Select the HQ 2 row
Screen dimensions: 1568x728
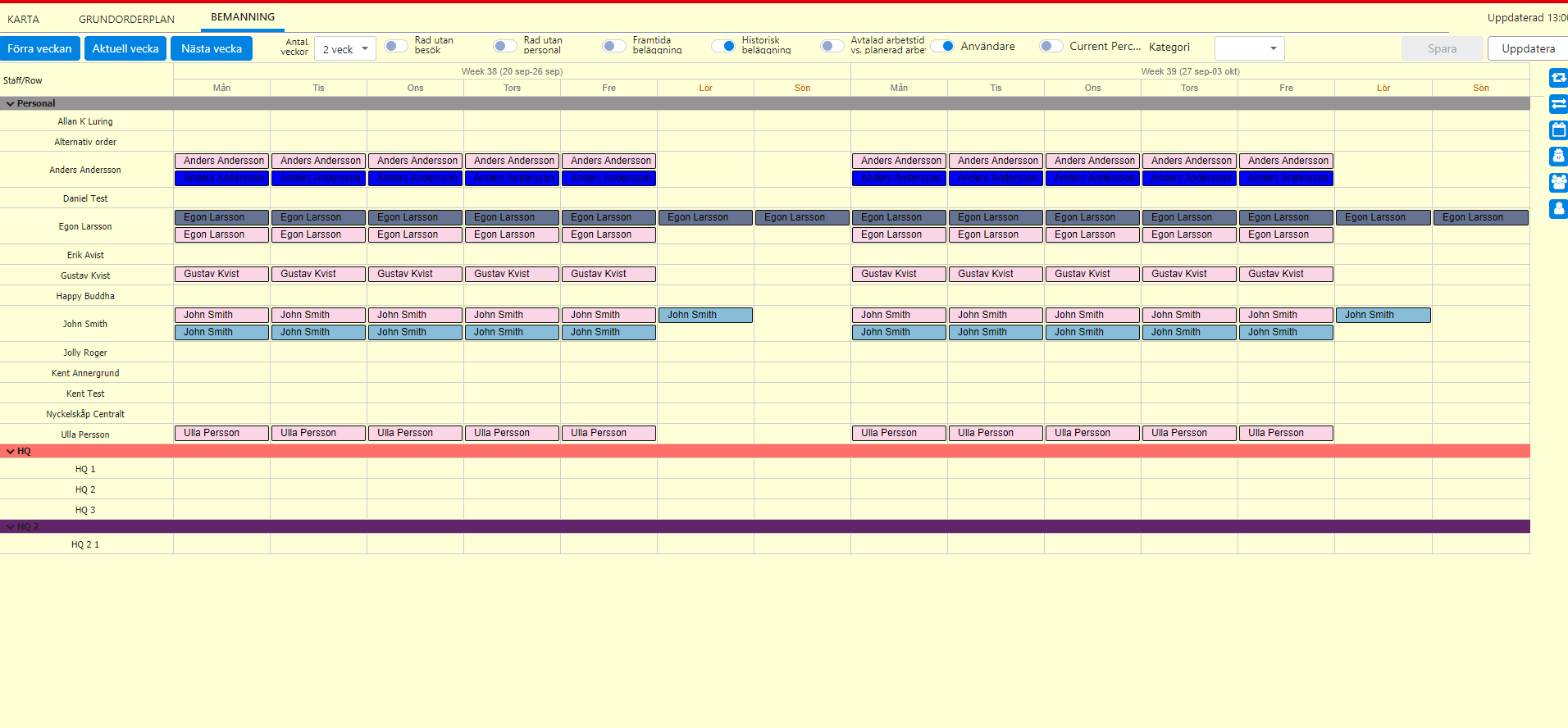coord(85,489)
